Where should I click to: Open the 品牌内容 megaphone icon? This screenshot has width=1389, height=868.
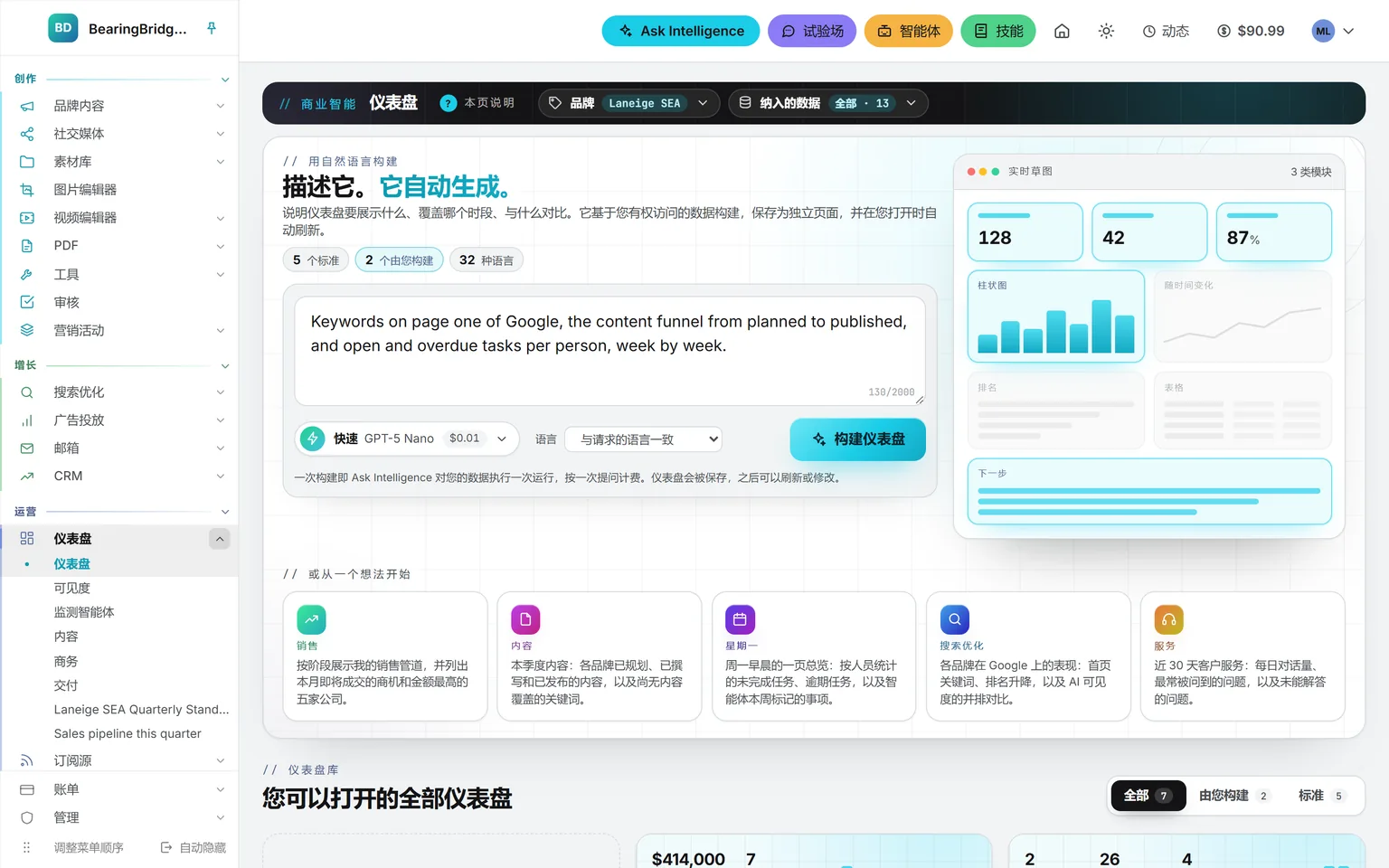coord(27,106)
